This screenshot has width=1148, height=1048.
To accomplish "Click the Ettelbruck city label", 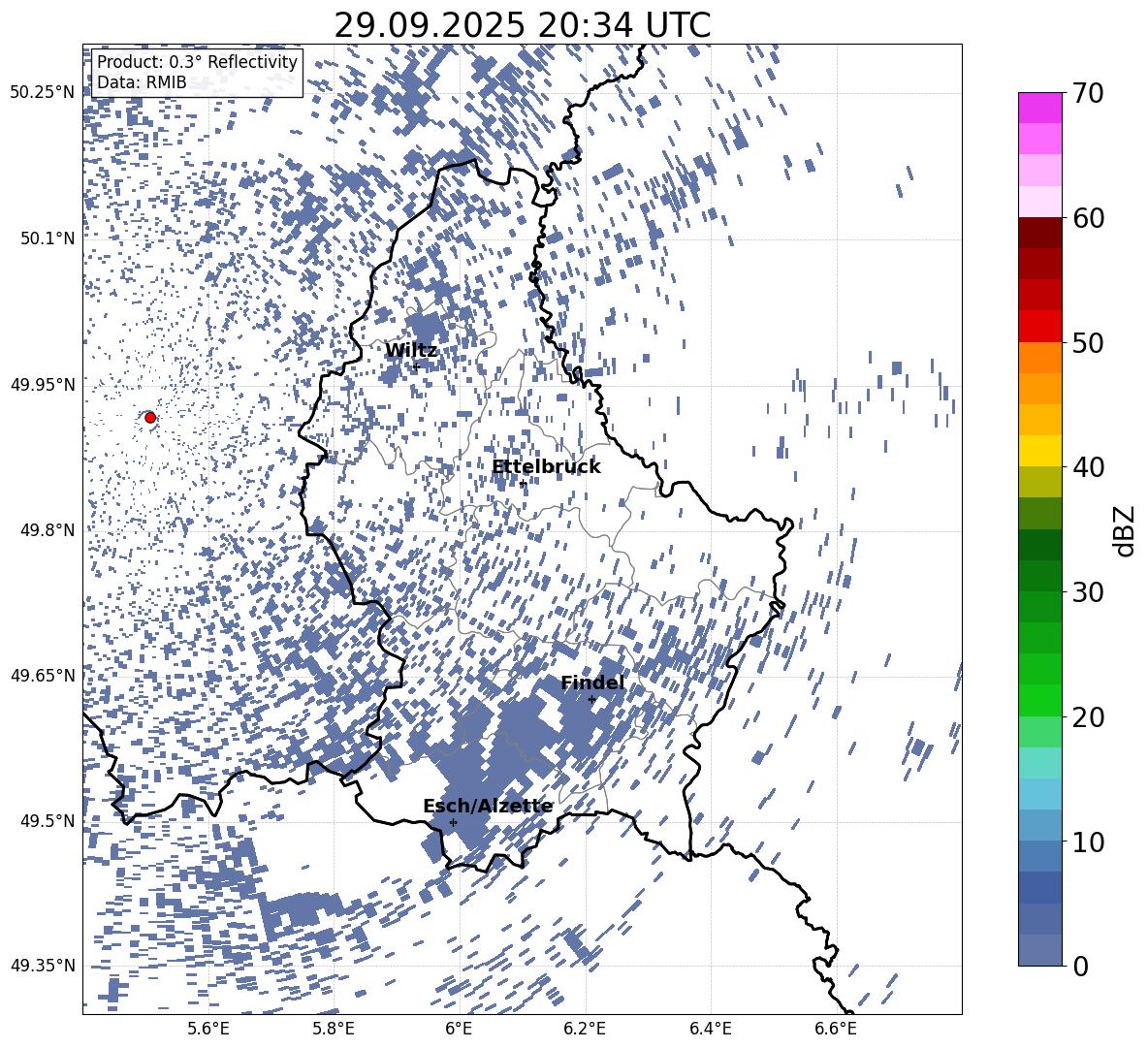I will click(546, 467).
